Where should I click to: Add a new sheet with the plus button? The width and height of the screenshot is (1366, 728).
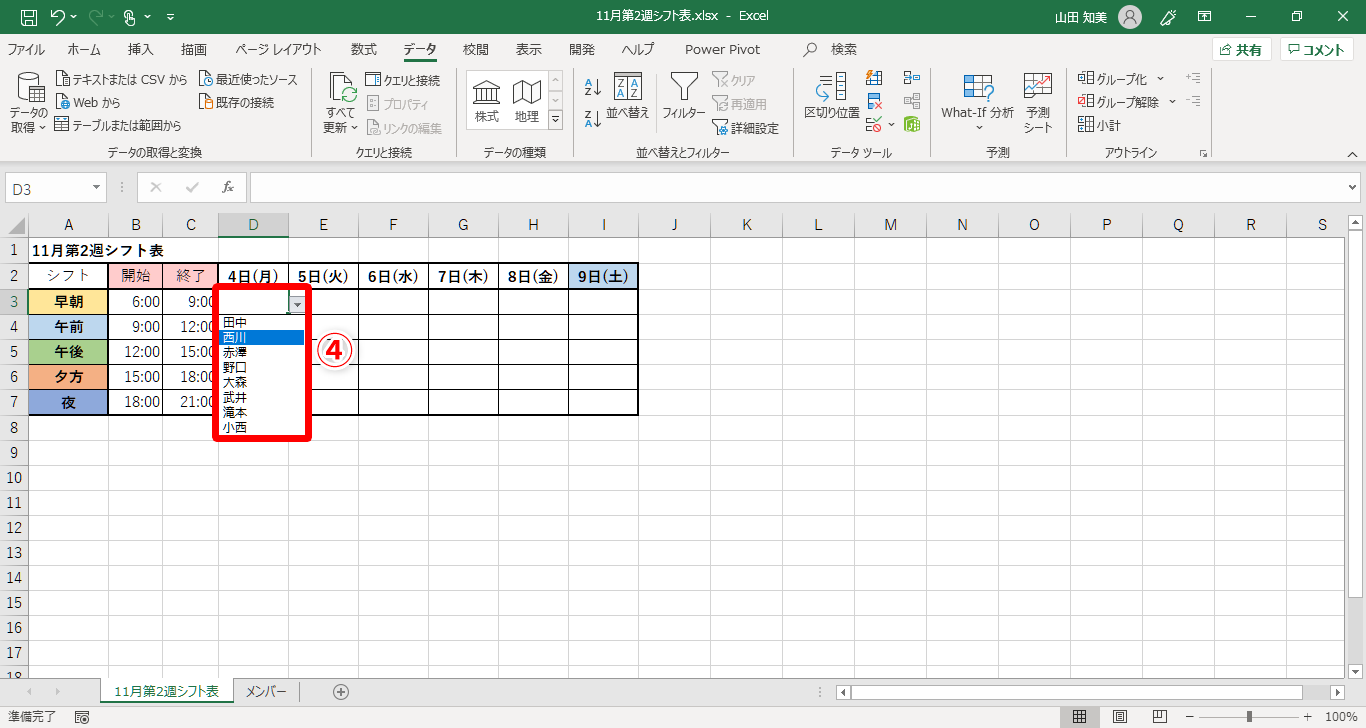[341, 692]
